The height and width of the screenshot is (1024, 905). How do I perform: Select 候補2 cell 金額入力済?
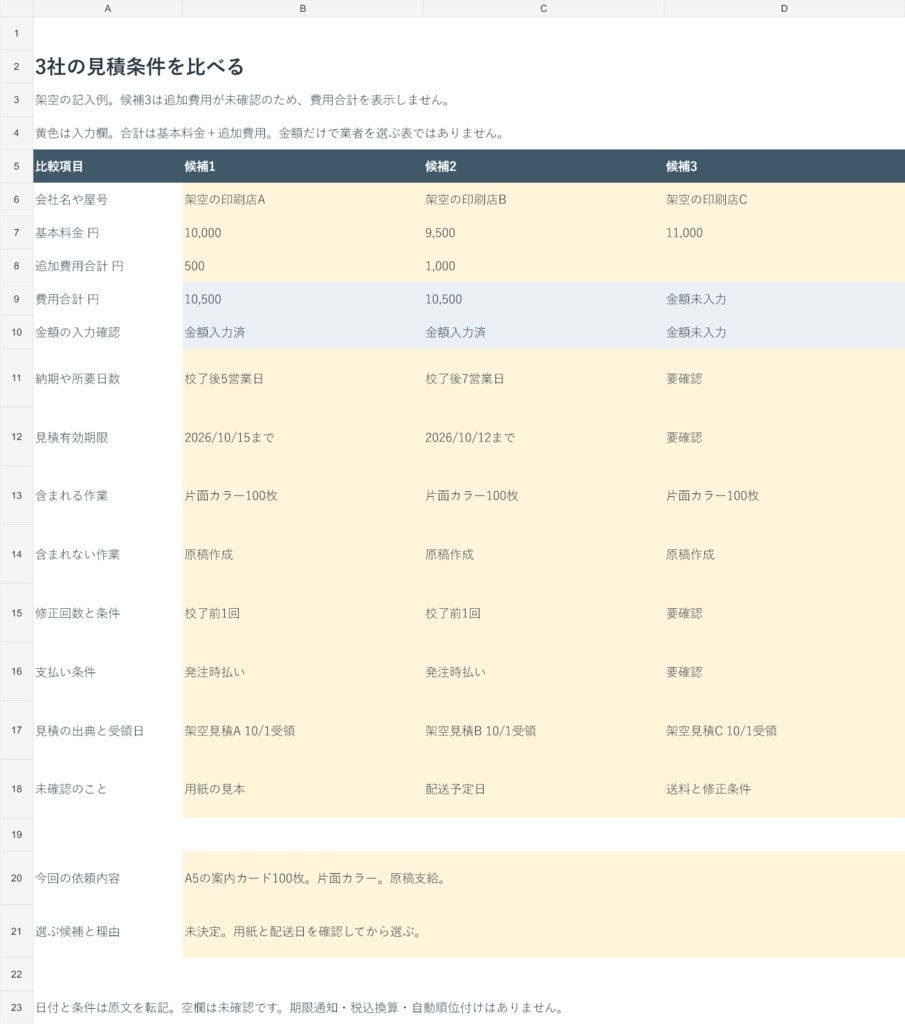click(x=544, y=332)
